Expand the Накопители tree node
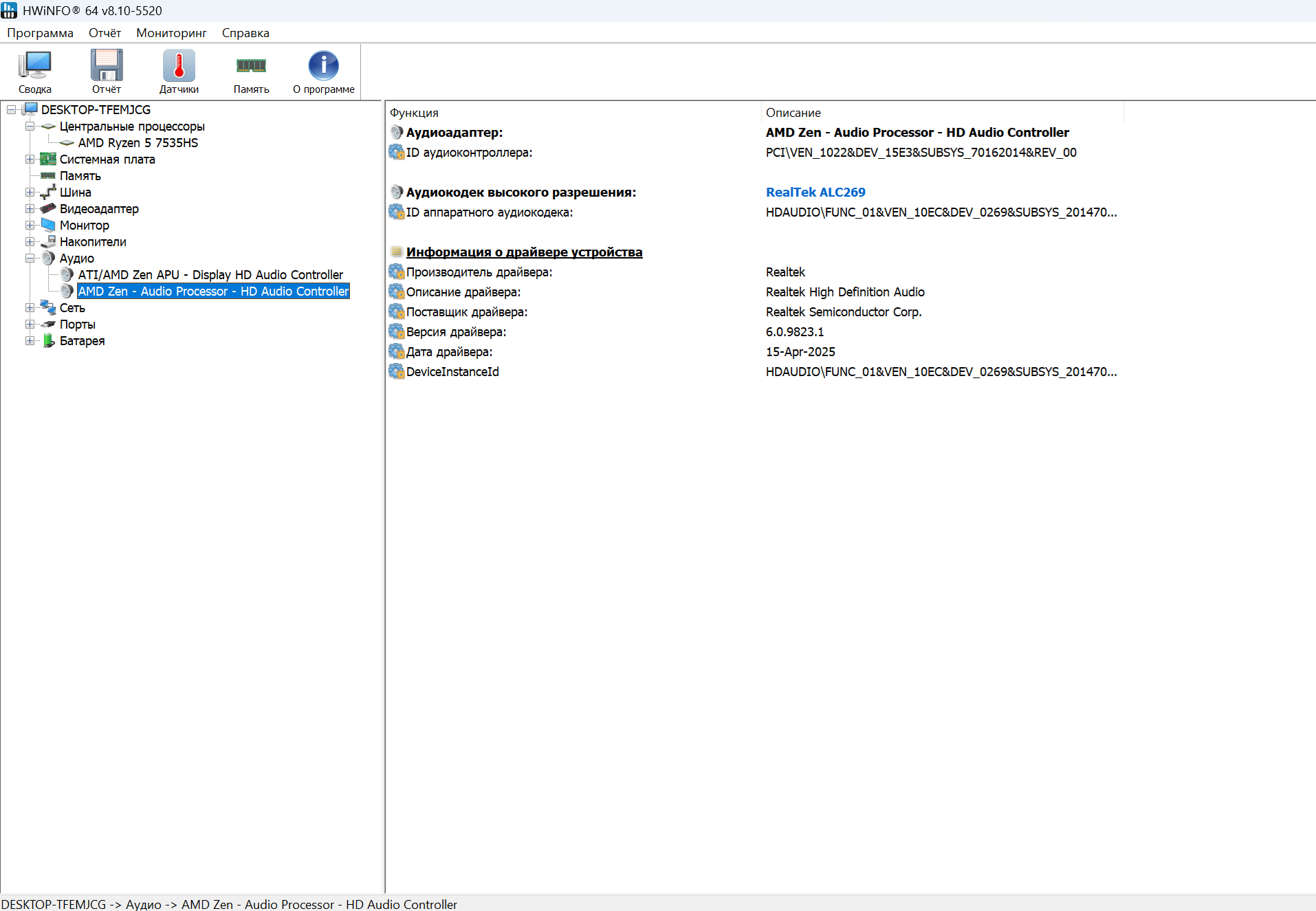The width and height of the screenshot is (1316, 911). (30, 242)
